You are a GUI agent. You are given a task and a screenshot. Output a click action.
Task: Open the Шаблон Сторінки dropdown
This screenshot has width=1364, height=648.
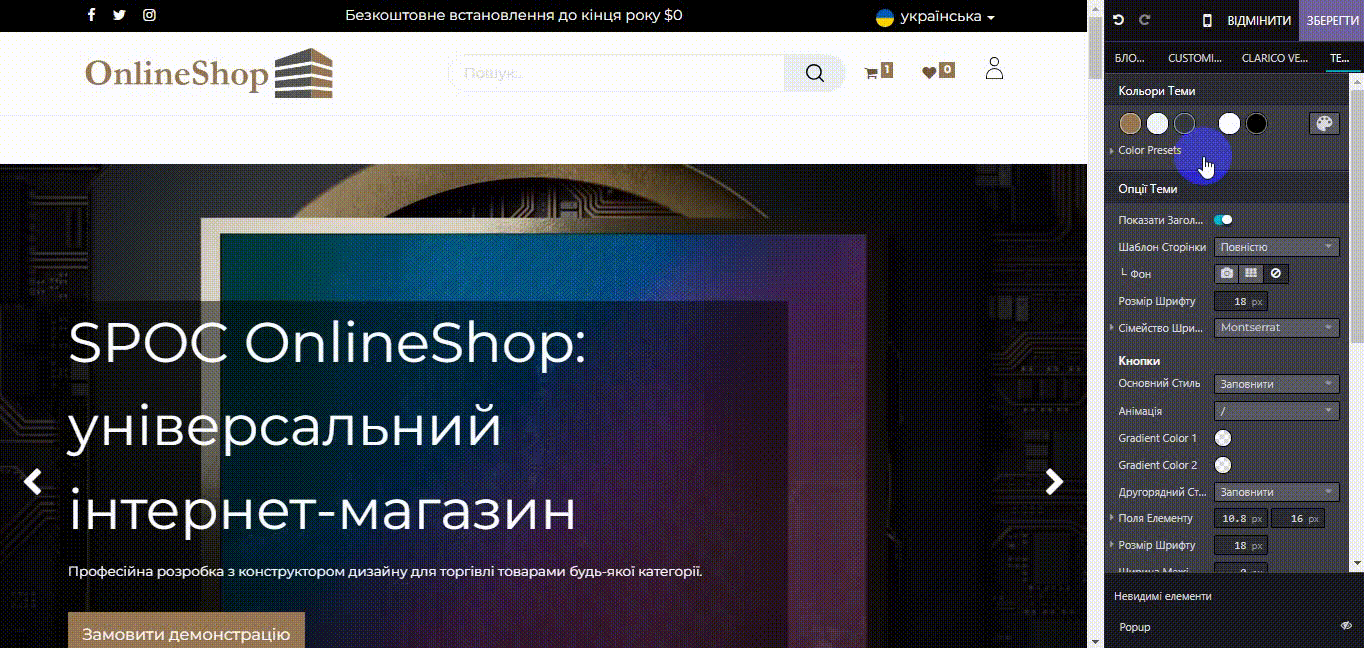1276,247
